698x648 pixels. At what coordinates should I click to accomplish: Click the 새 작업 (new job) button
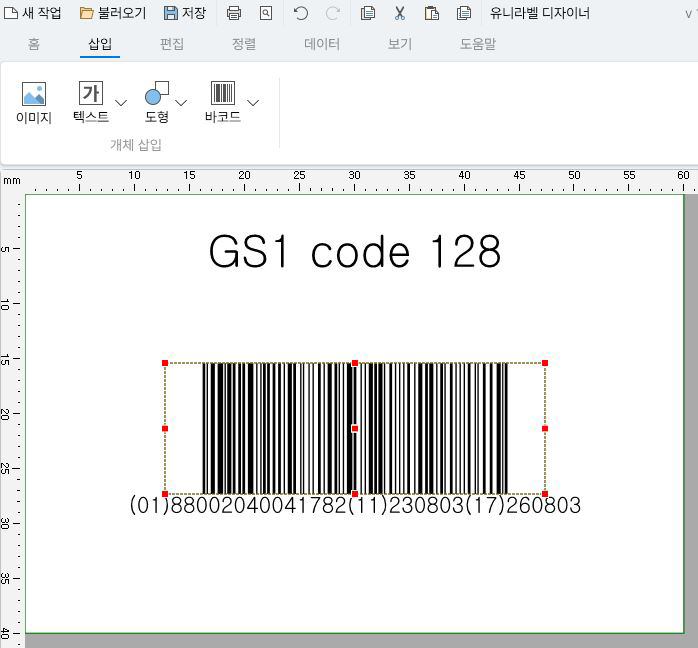[x=32, y=13]
